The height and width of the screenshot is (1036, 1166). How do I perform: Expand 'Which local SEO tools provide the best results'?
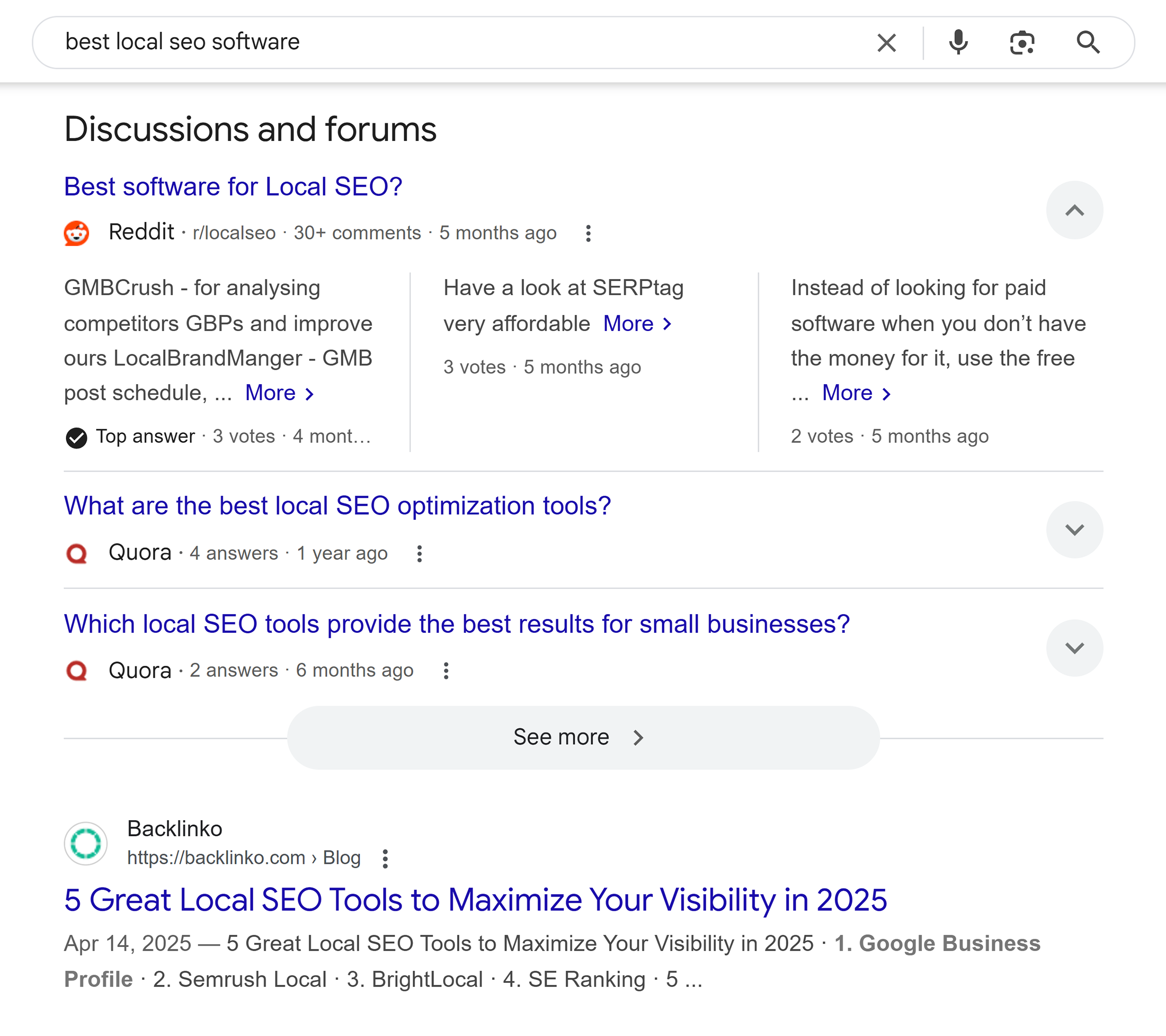point(1074,648)
